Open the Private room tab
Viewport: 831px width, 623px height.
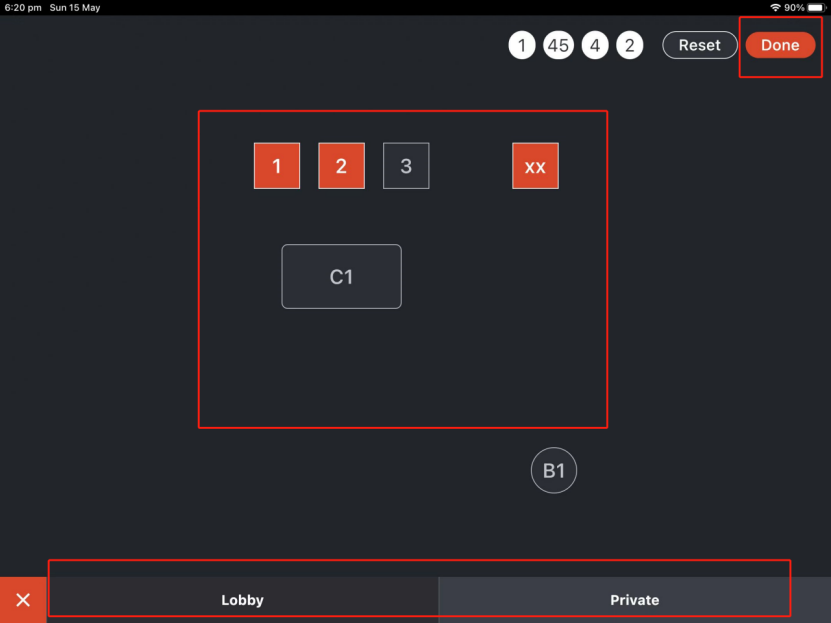[x=634, y=600]
